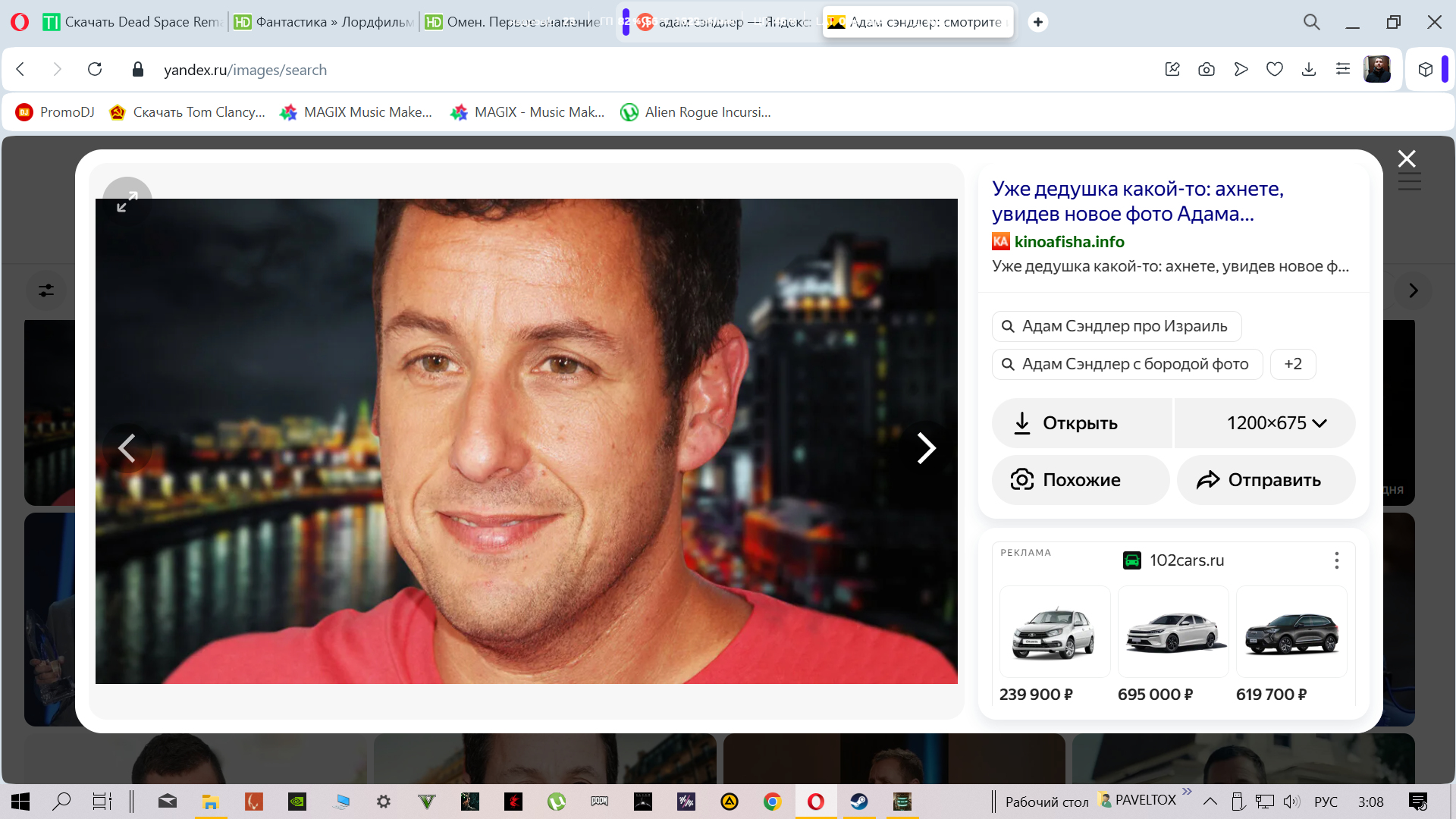Open Opera snapshot camera tool
Screen dimensions: 1456x819
pos(1206,70)
